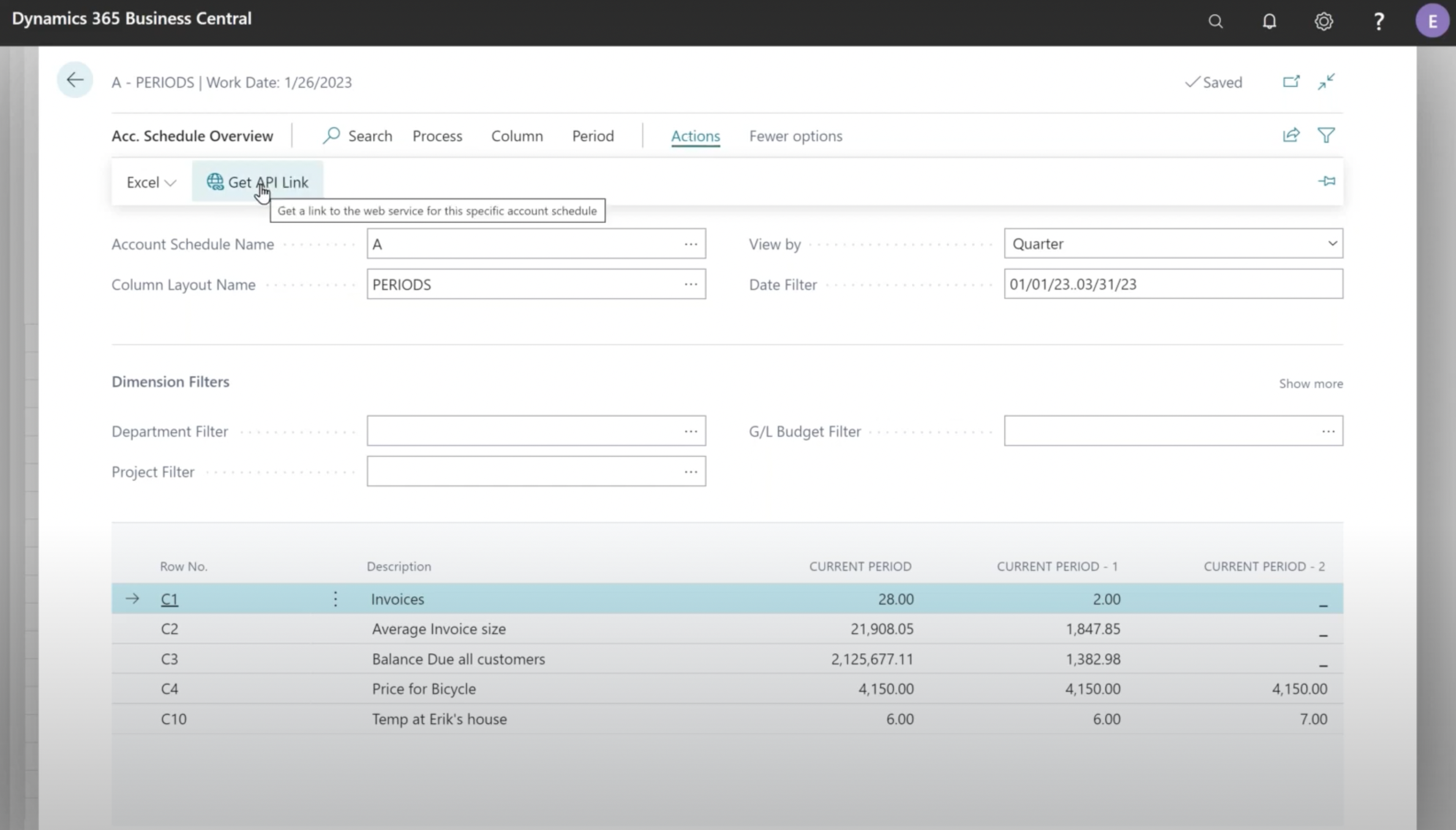Click Fewer options

[795, 136]
